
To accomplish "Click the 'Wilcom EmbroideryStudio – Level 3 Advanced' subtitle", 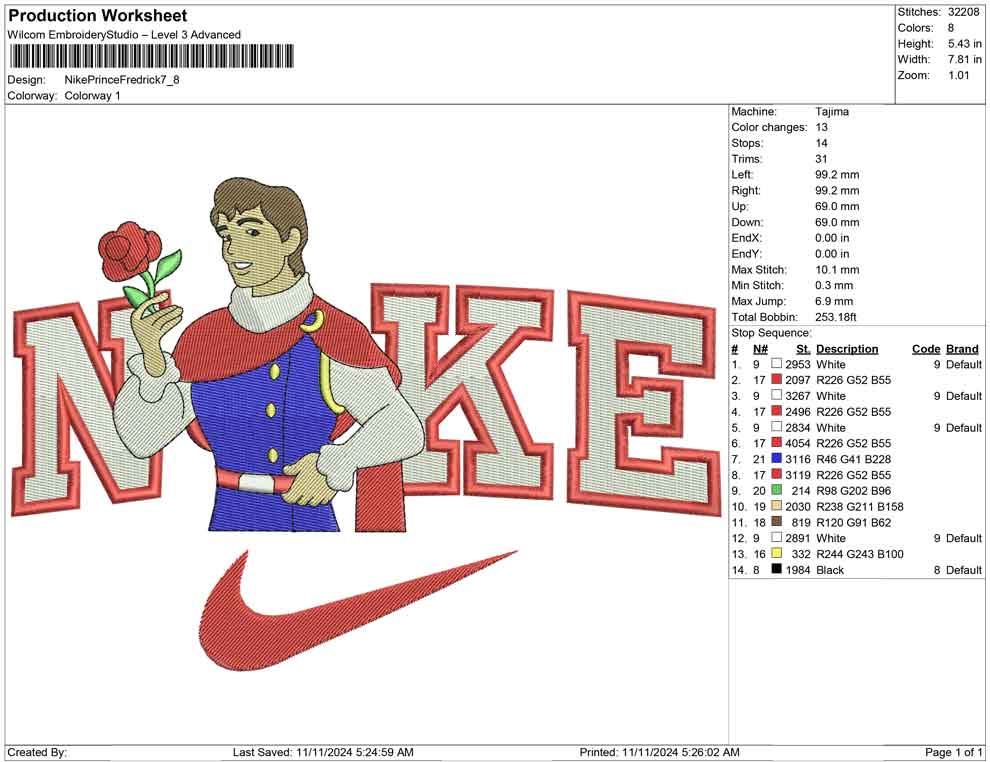I will [x=124, y=35].
